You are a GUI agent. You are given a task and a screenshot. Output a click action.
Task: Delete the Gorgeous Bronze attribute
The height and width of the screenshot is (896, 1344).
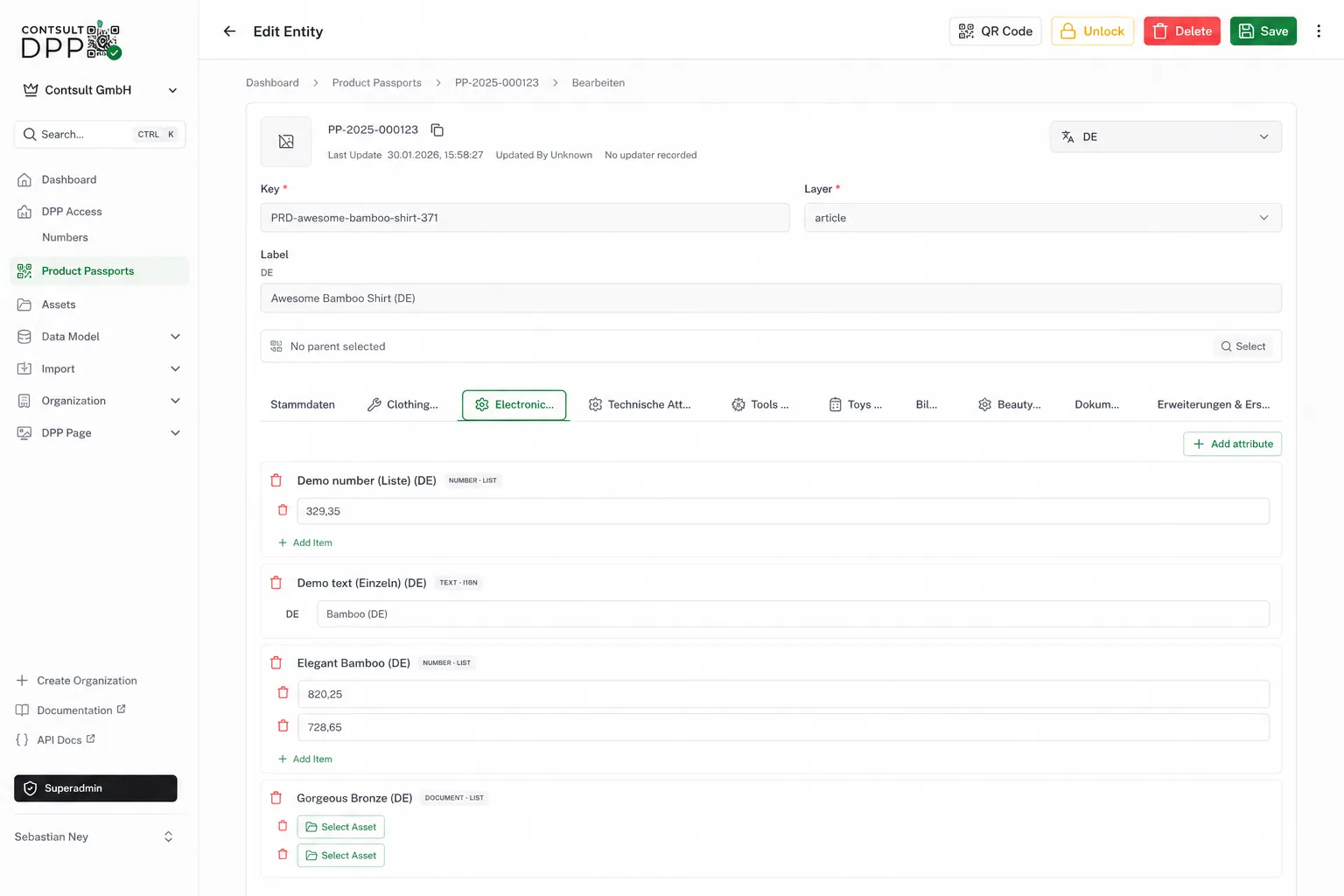tap(276, 798)
